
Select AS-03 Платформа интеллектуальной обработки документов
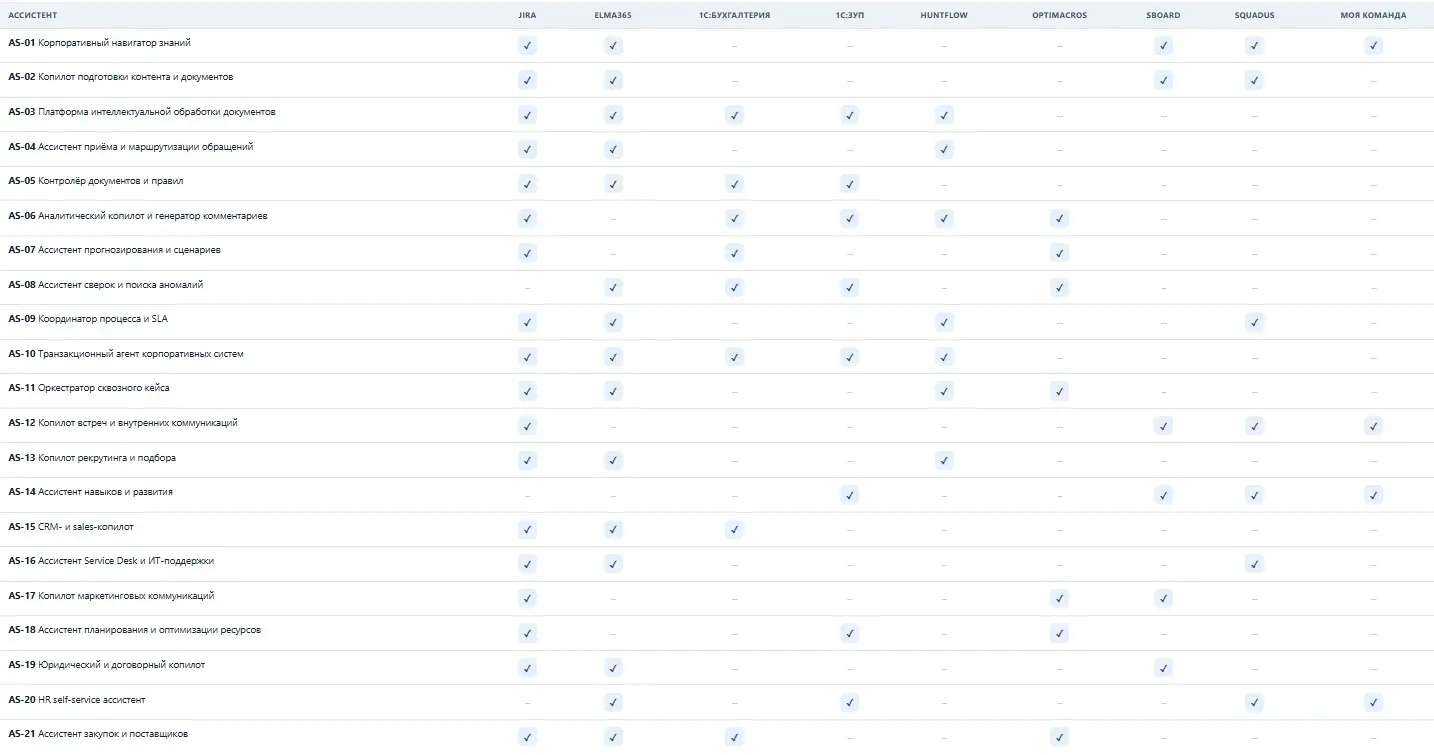(x=141, y=112)
